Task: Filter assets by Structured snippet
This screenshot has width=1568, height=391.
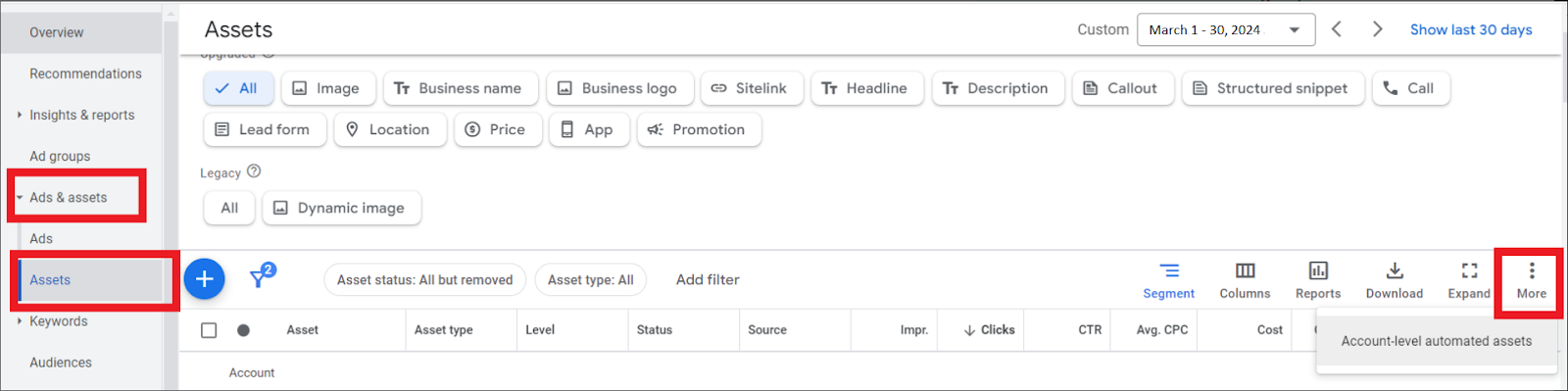Action: [1272, 88]
